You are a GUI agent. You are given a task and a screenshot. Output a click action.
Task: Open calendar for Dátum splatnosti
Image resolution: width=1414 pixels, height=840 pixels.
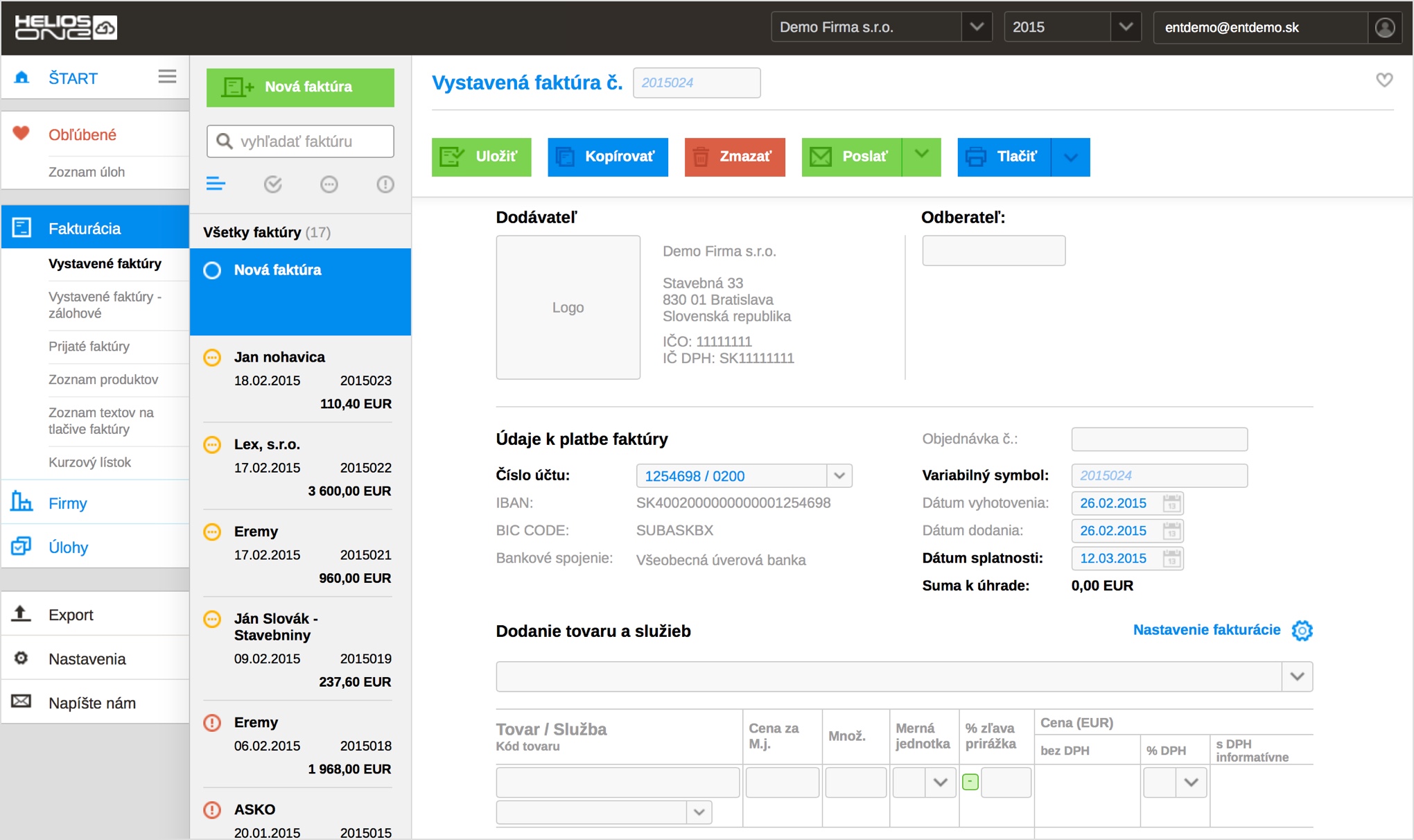(1171, 559)
